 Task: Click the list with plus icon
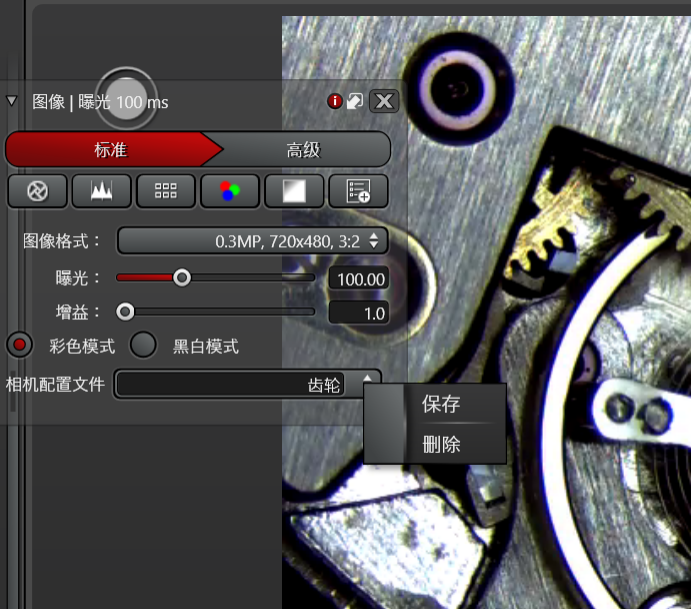[x=358, y=191]
